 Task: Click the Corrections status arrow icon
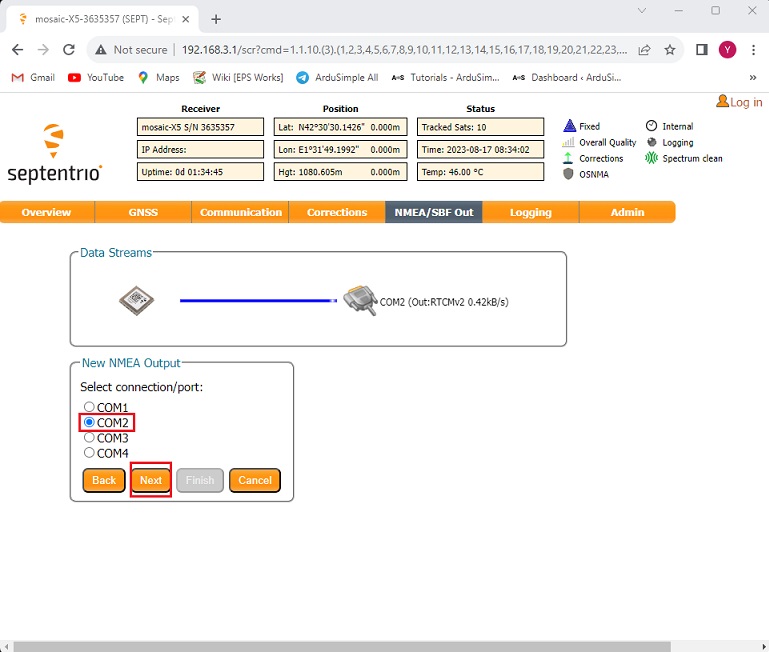point(570,158)
